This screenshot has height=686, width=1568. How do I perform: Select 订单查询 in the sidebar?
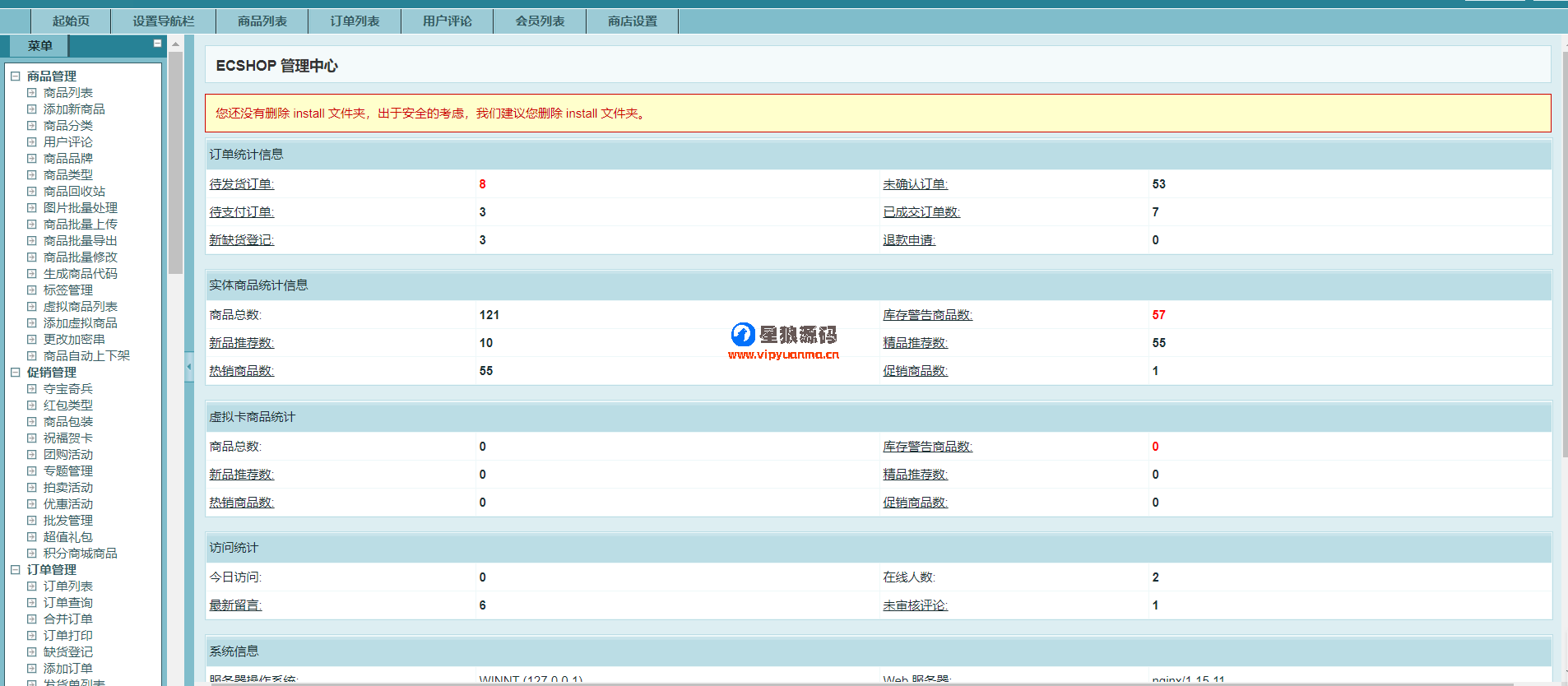click(68, 602)
